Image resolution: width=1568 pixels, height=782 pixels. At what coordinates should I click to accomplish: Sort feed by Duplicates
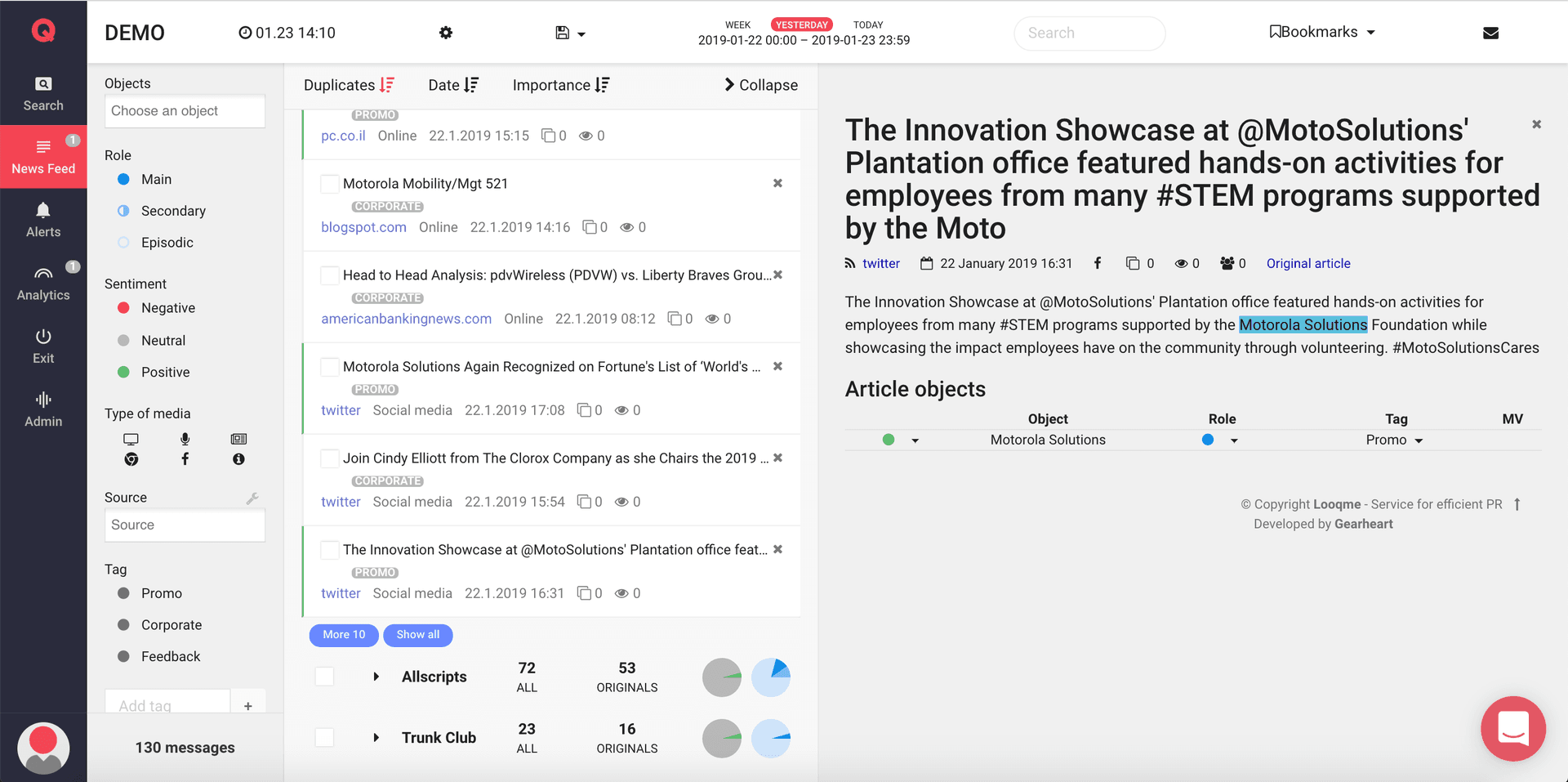point(349,85)
